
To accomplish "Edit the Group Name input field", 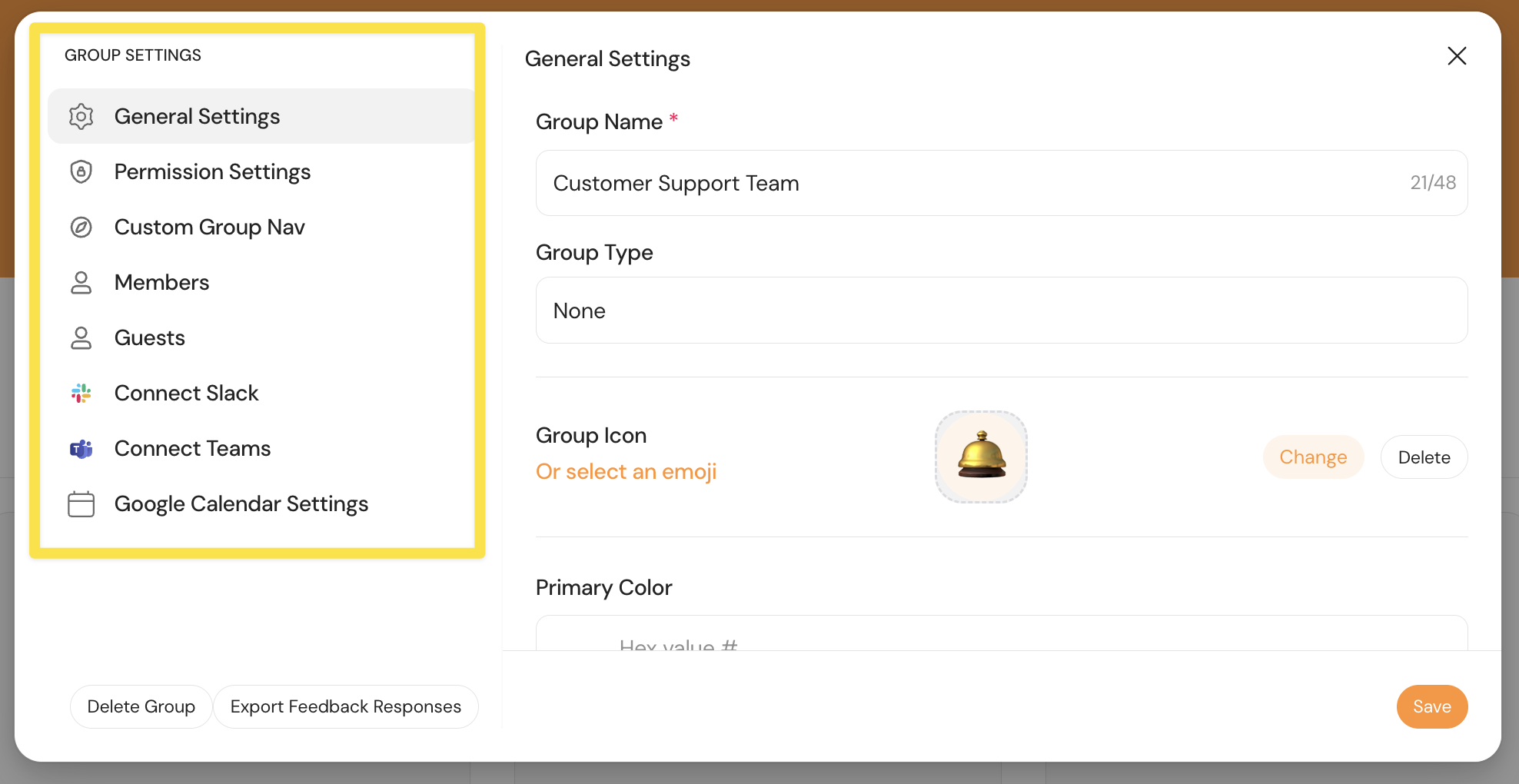I will pyautogui.click(x=1002, y=183).
